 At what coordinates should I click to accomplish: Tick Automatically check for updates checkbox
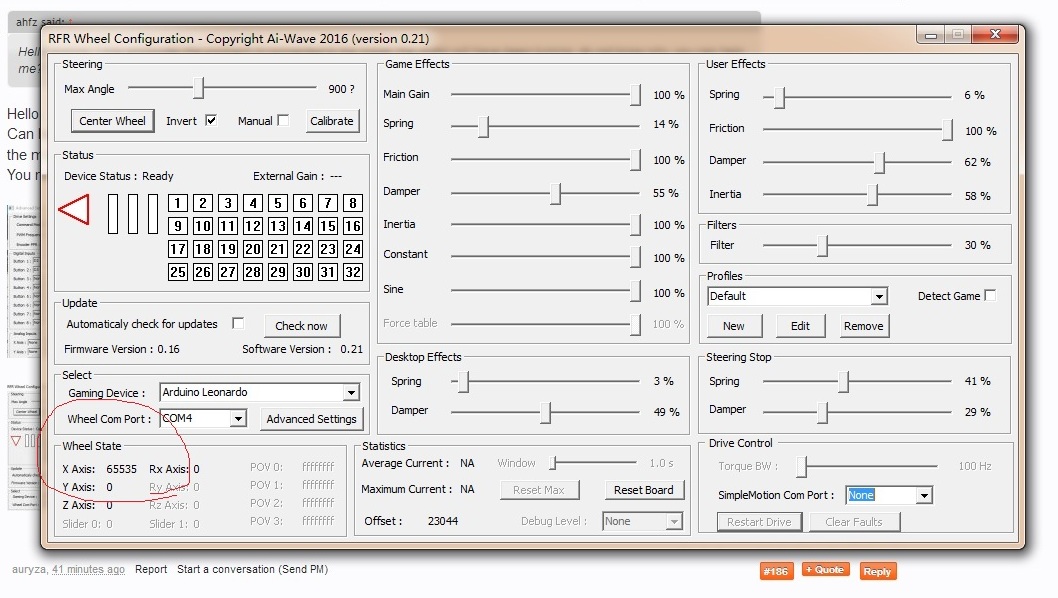pos(238,324)
